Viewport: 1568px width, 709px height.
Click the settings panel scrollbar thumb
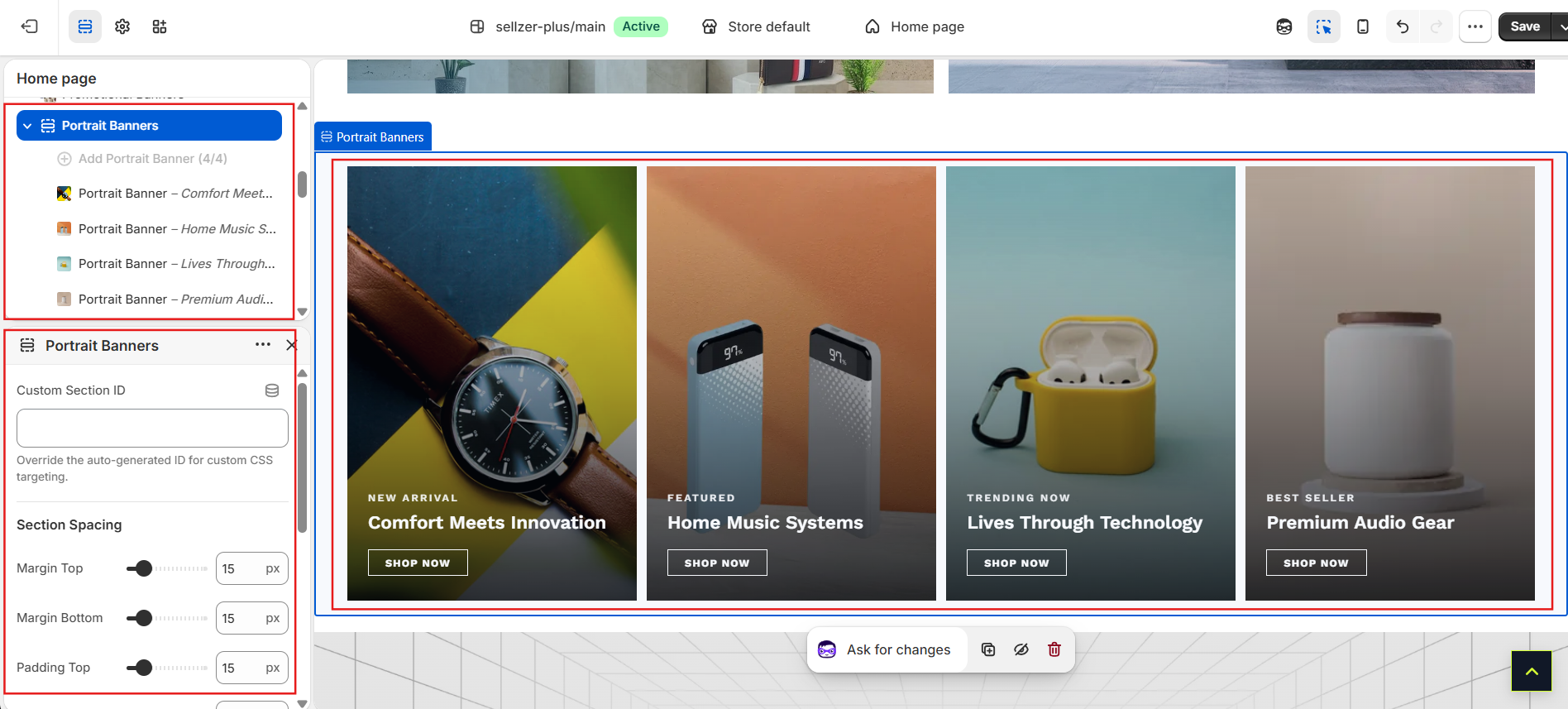pos(303,457)
